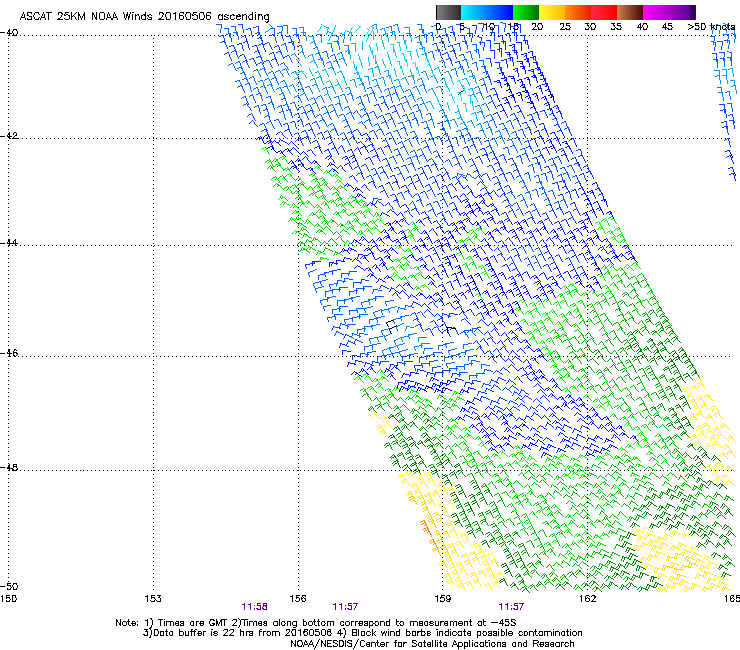Click the '30' label under the color bar
This screenshot has height=650, width=740.
point(590,27)
